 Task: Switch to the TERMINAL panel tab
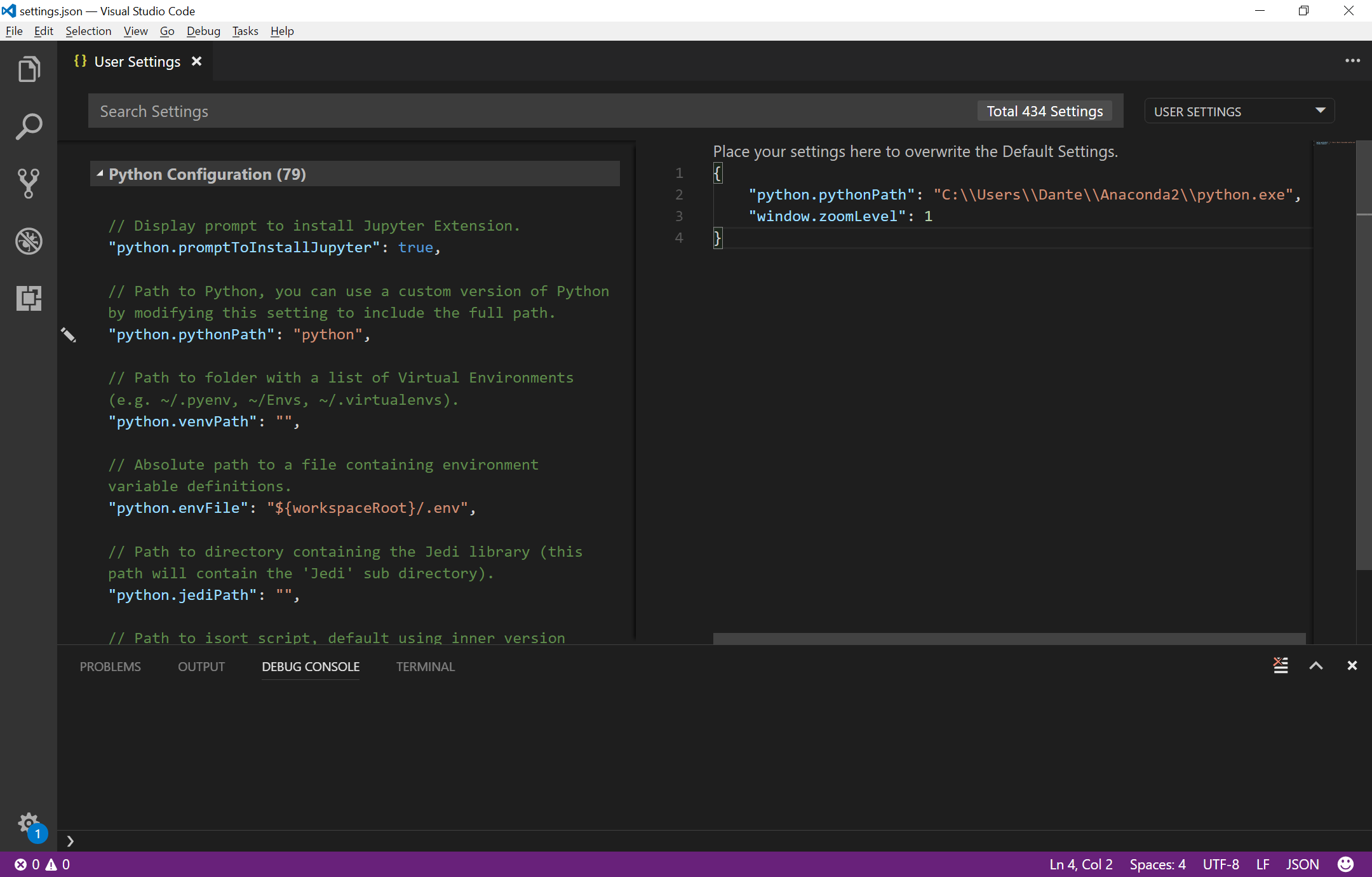tap(426, 667)
